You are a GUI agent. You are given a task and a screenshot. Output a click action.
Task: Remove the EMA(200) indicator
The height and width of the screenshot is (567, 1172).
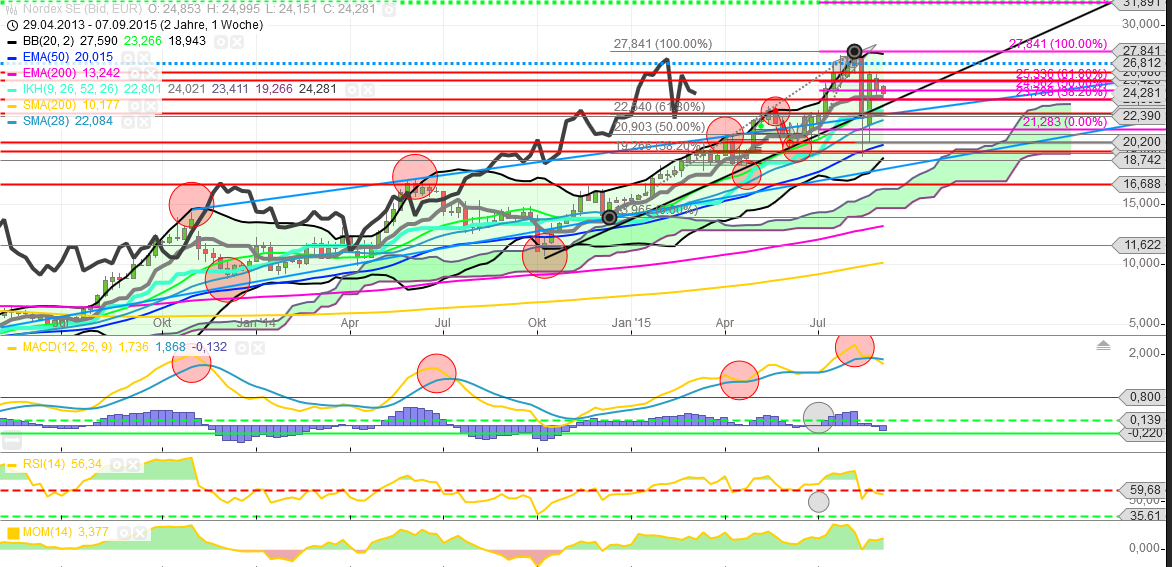click(152, 73)
